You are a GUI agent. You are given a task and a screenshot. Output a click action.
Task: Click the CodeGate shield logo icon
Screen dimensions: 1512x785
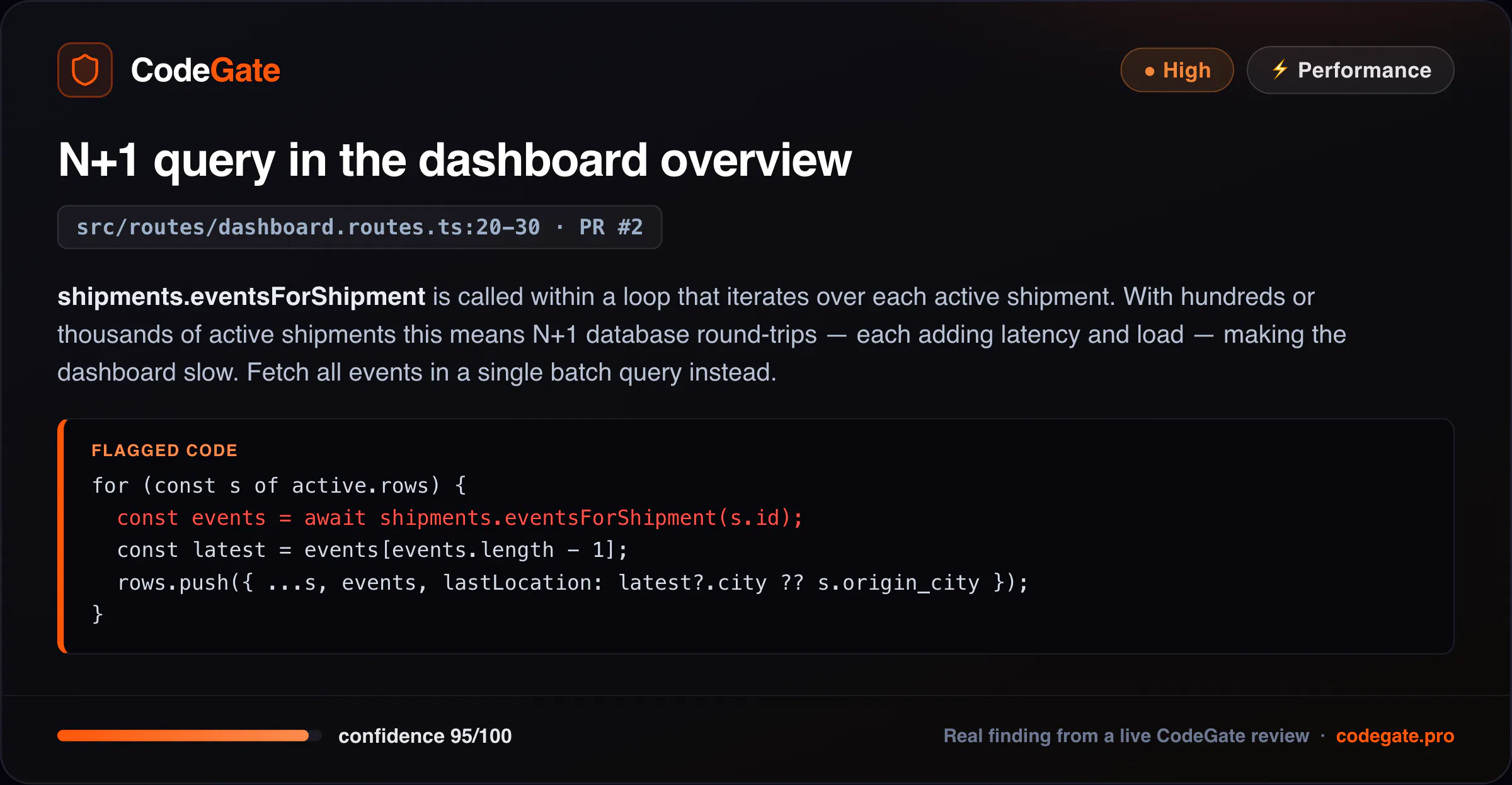click(x=85, y=70)
